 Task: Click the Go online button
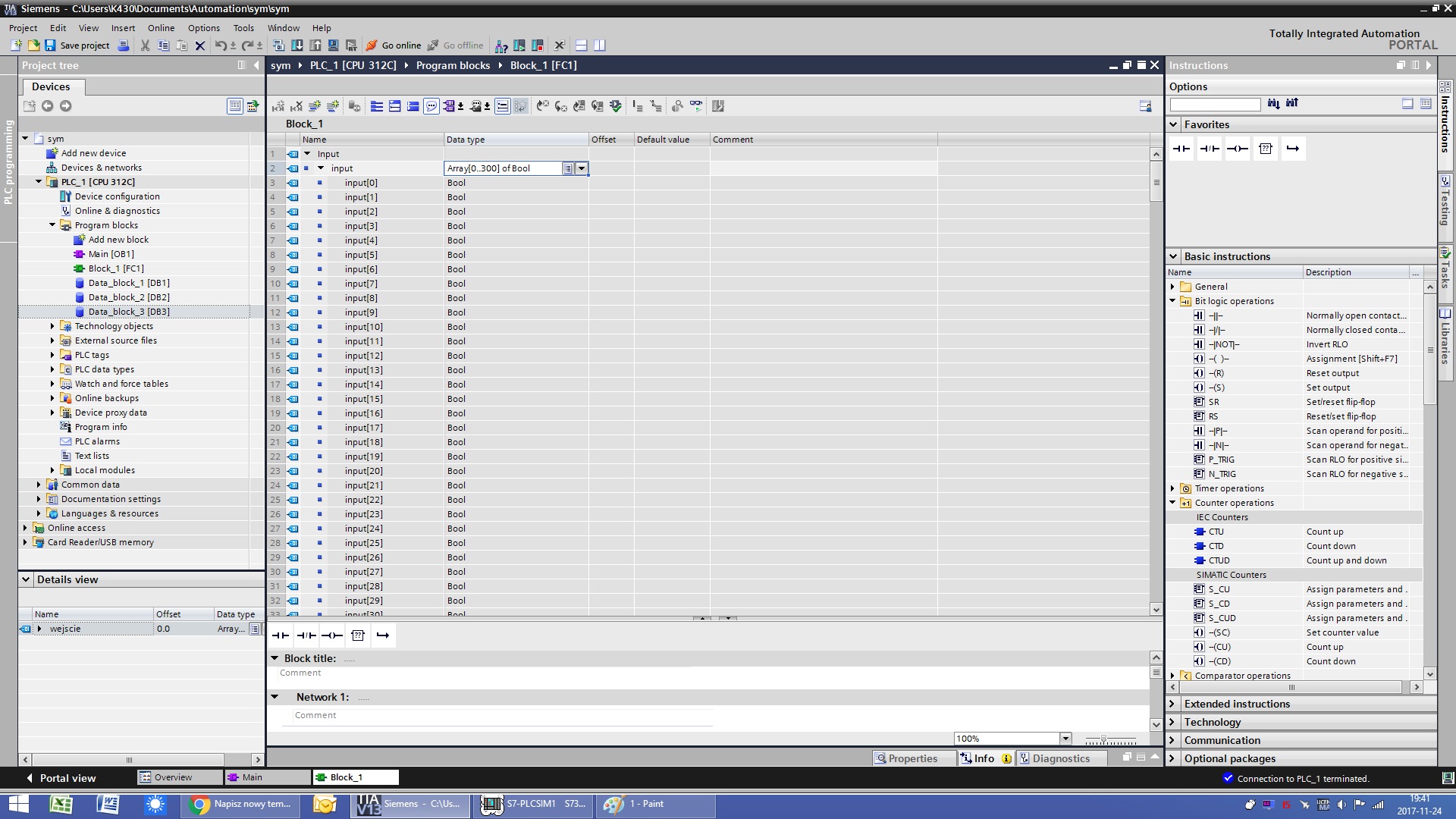coord(394,45)
